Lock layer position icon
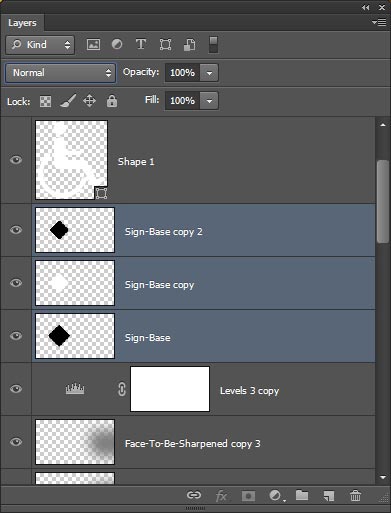391x513 pixels. pyautogui.click(x=89, y=101)
